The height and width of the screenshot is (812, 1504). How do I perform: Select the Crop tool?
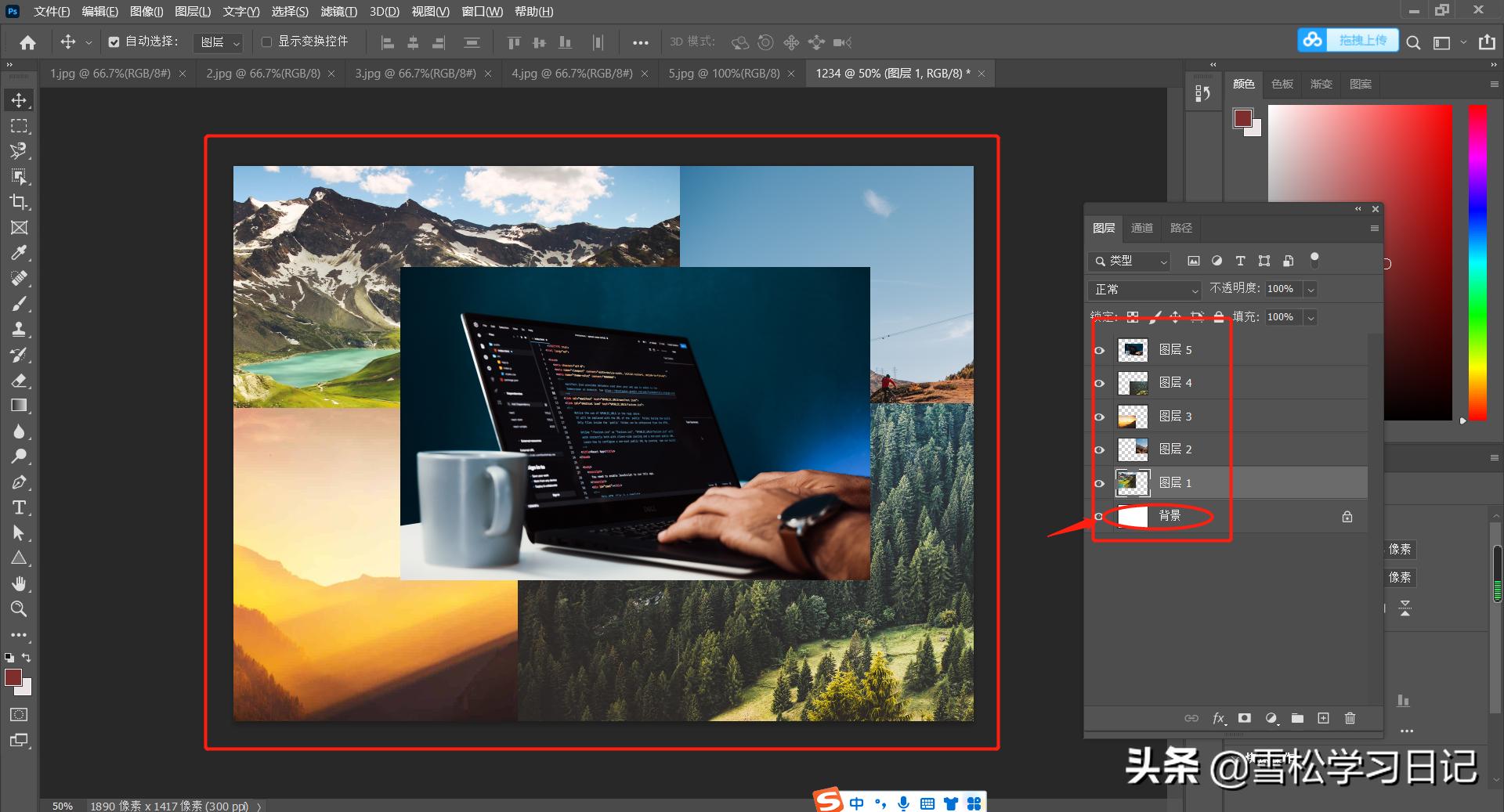pos(19,202)
